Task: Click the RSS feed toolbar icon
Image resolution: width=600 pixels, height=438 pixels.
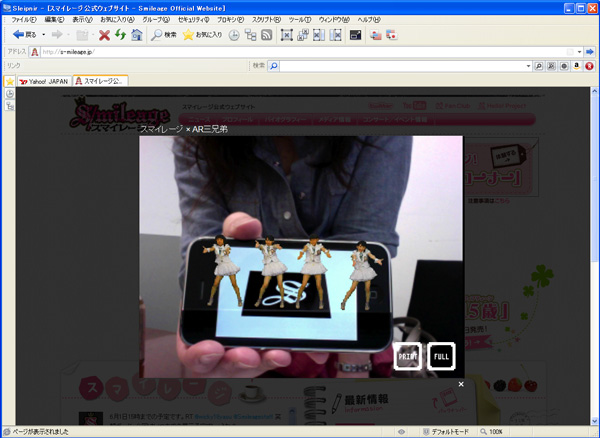Action: 267,35
